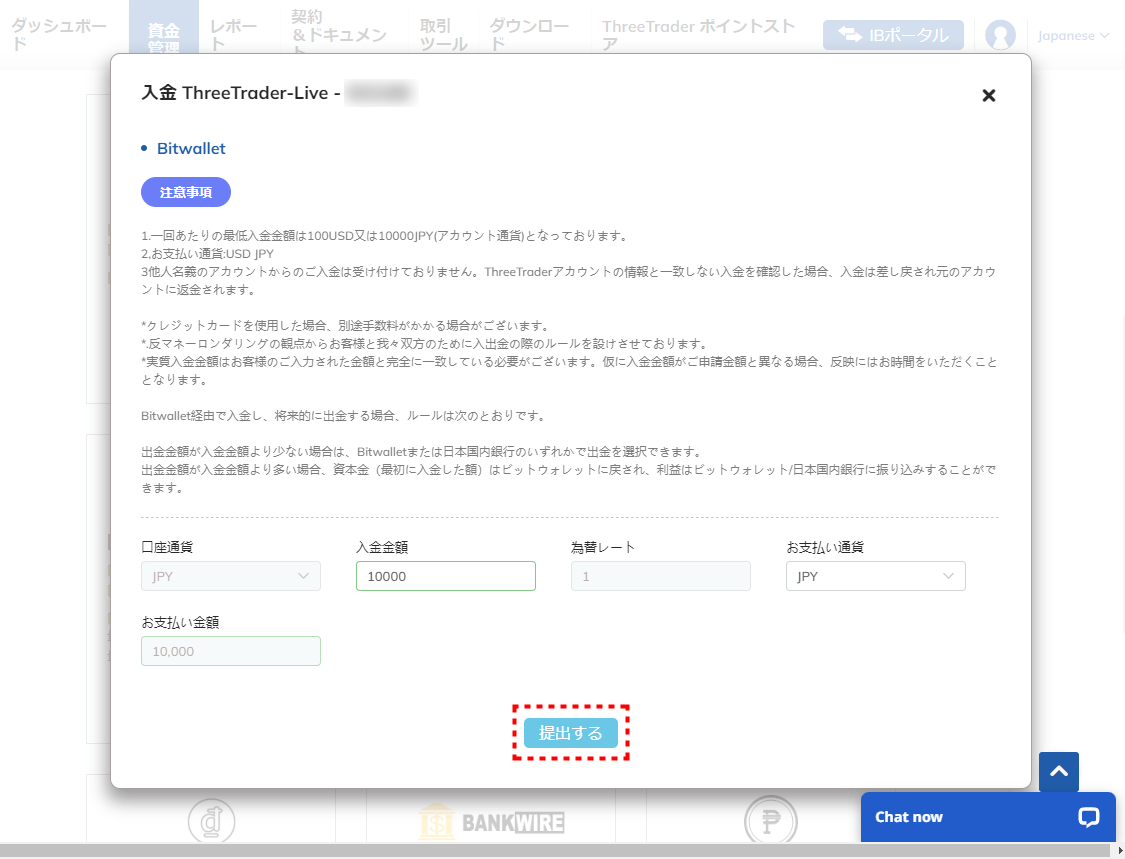This screenshot has width=1125, height=859.
Task: Open the ダッシュボード menu item
Action: pyautogui.click(x=59, y=34)
